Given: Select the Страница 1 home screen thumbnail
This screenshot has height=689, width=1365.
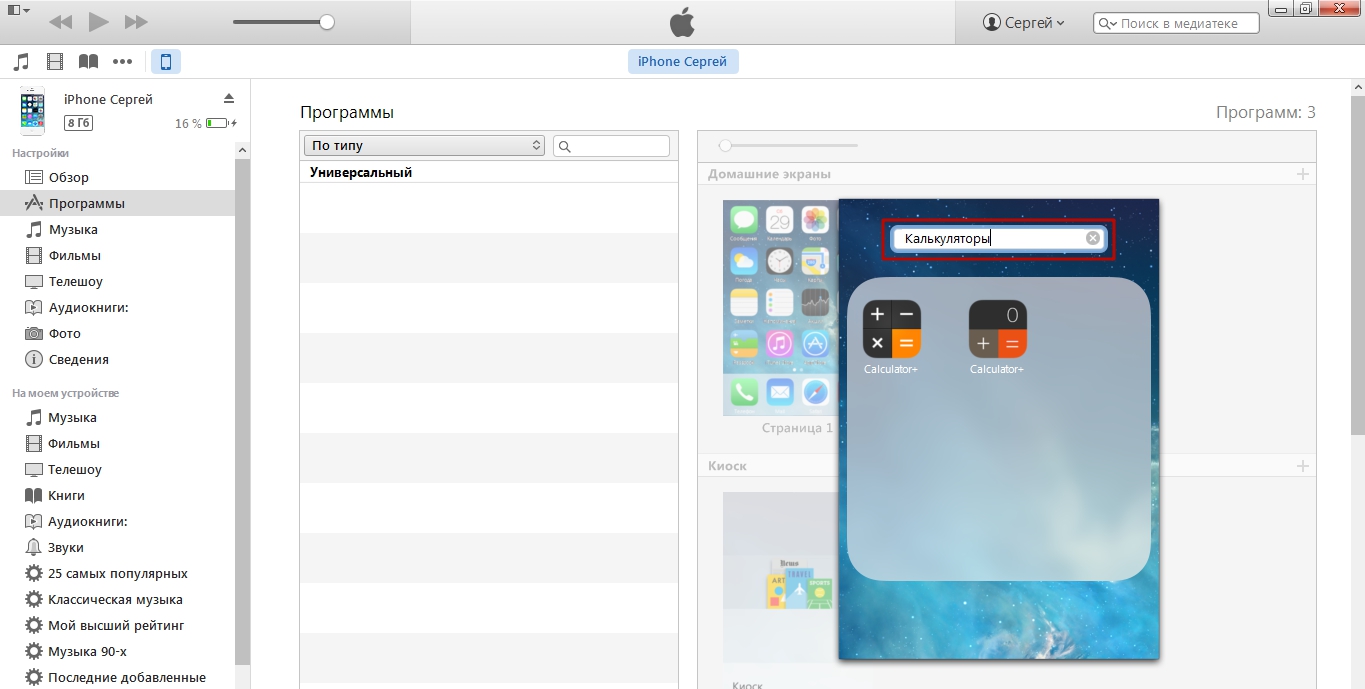Looking at the screenshot, I should (780, 308).
